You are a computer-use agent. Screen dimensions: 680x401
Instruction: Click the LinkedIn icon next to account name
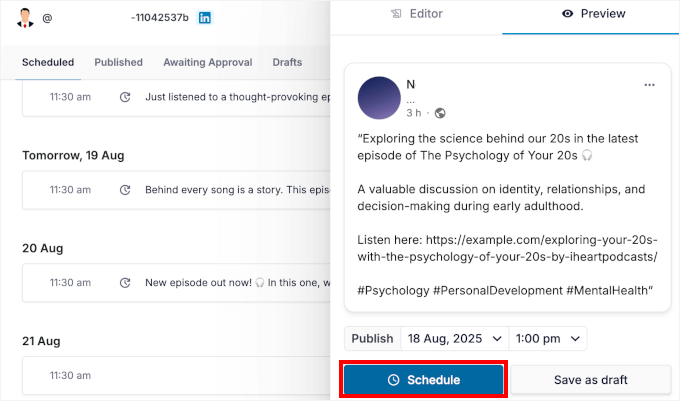205,18
